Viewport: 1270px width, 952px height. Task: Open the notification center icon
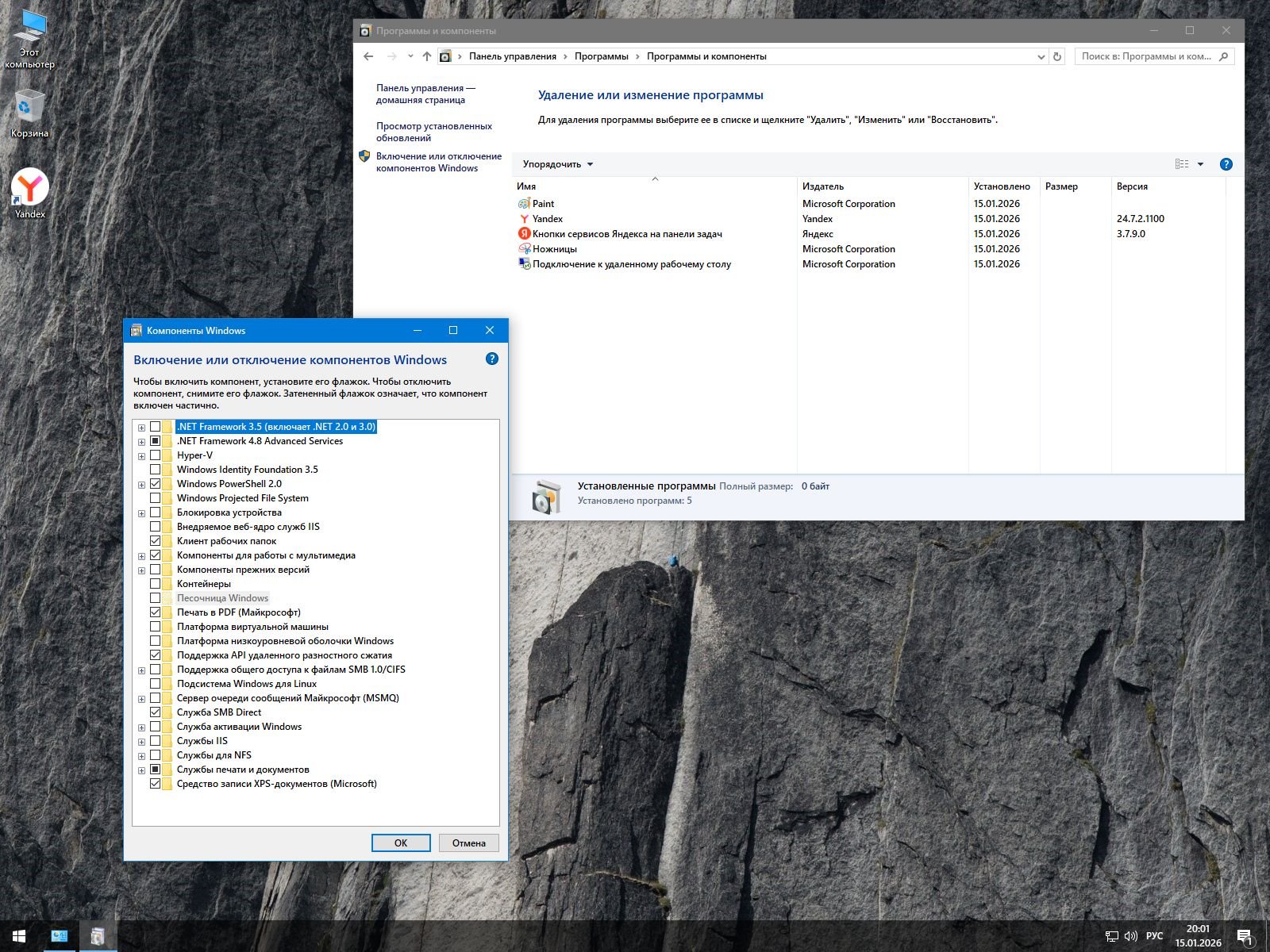(x=1245, y=937)
